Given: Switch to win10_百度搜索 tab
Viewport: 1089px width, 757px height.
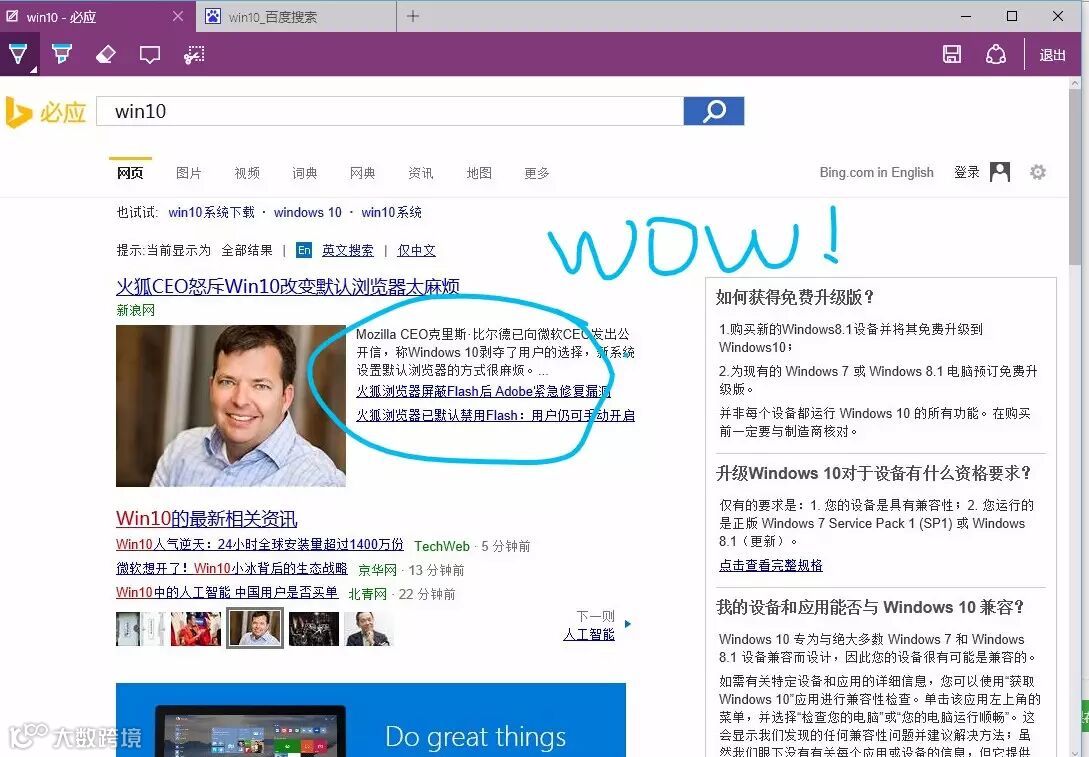Looking at the screenshot, I should tap(296, 17).
